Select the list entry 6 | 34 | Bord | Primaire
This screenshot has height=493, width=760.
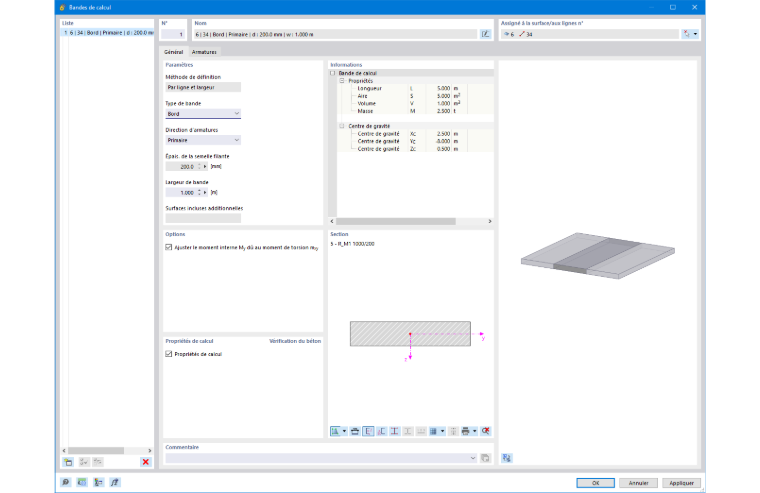coord(107,32)
